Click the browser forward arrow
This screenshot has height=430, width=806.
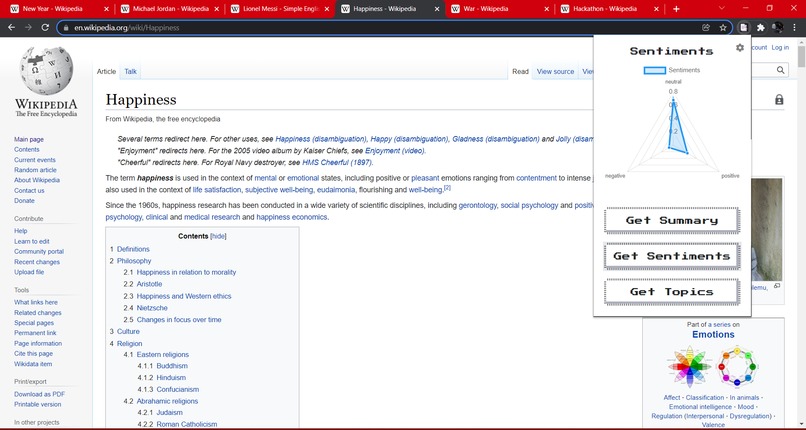[28, 28]
